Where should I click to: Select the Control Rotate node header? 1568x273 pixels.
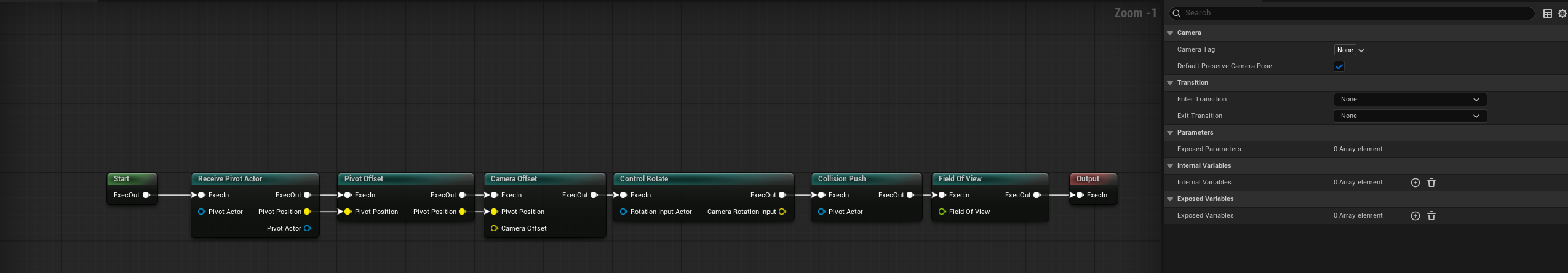[x=703, y=179]
